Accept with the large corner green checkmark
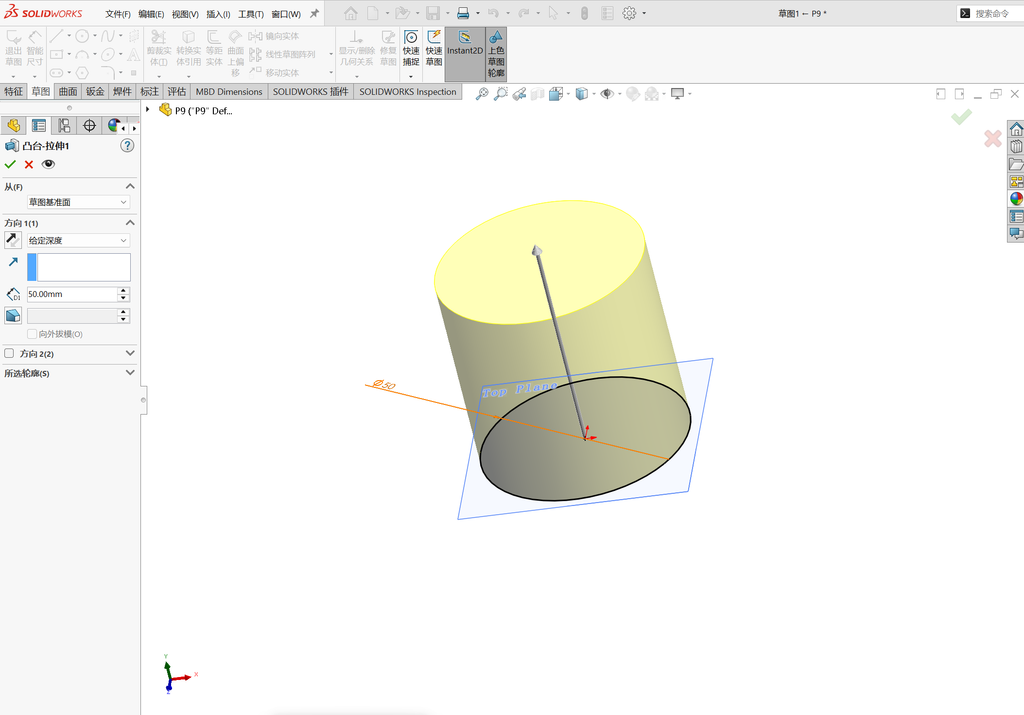Viewport: 1024px width, 715px height. click(x=961, y=117)
